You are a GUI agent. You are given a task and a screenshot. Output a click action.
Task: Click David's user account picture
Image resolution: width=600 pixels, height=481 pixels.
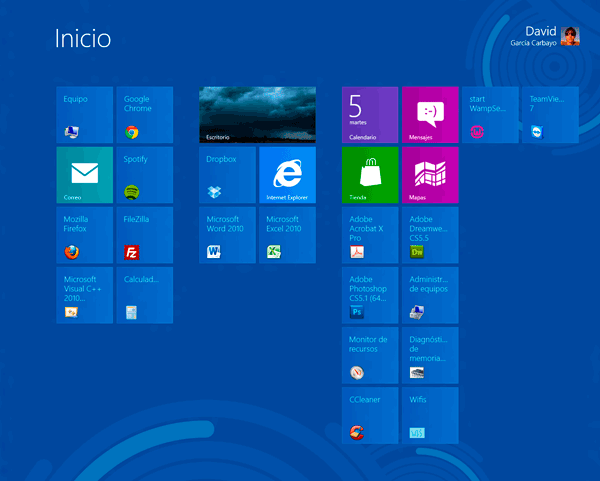tap(570, 36)
